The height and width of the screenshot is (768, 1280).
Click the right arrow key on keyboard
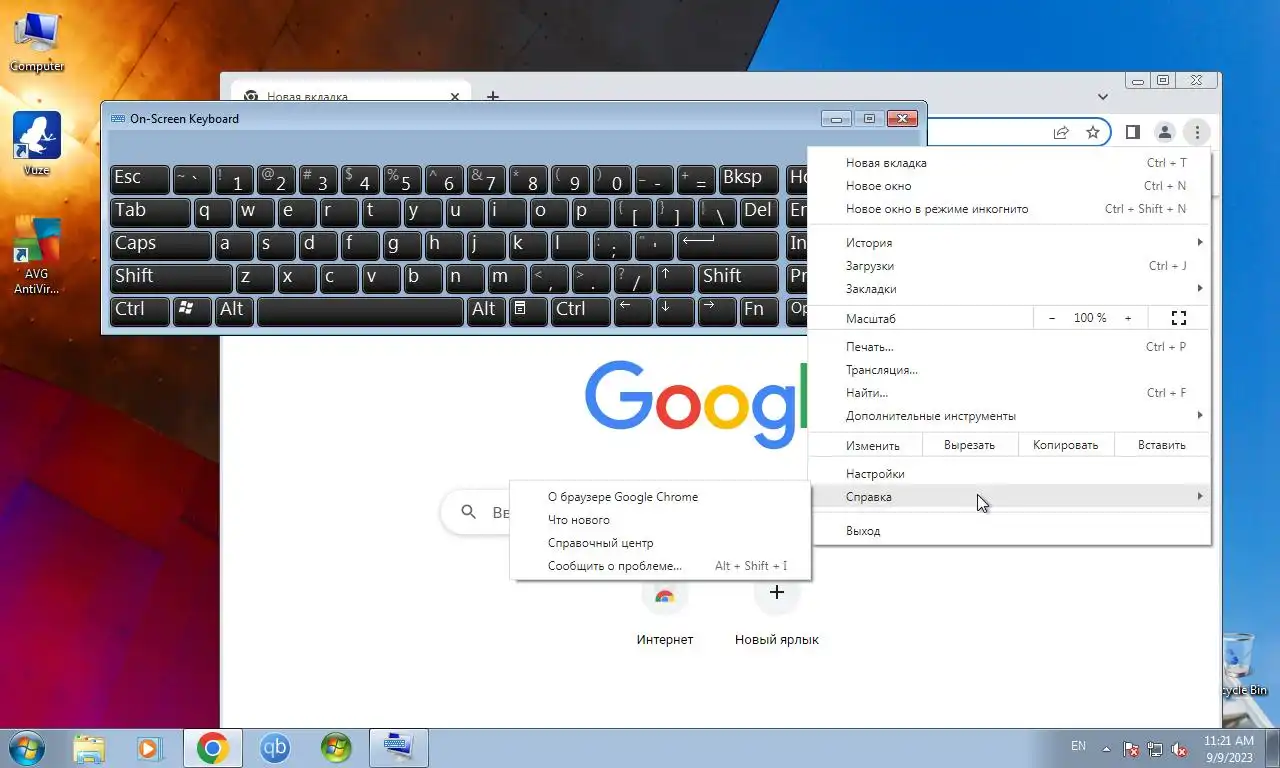pos(717,311)
